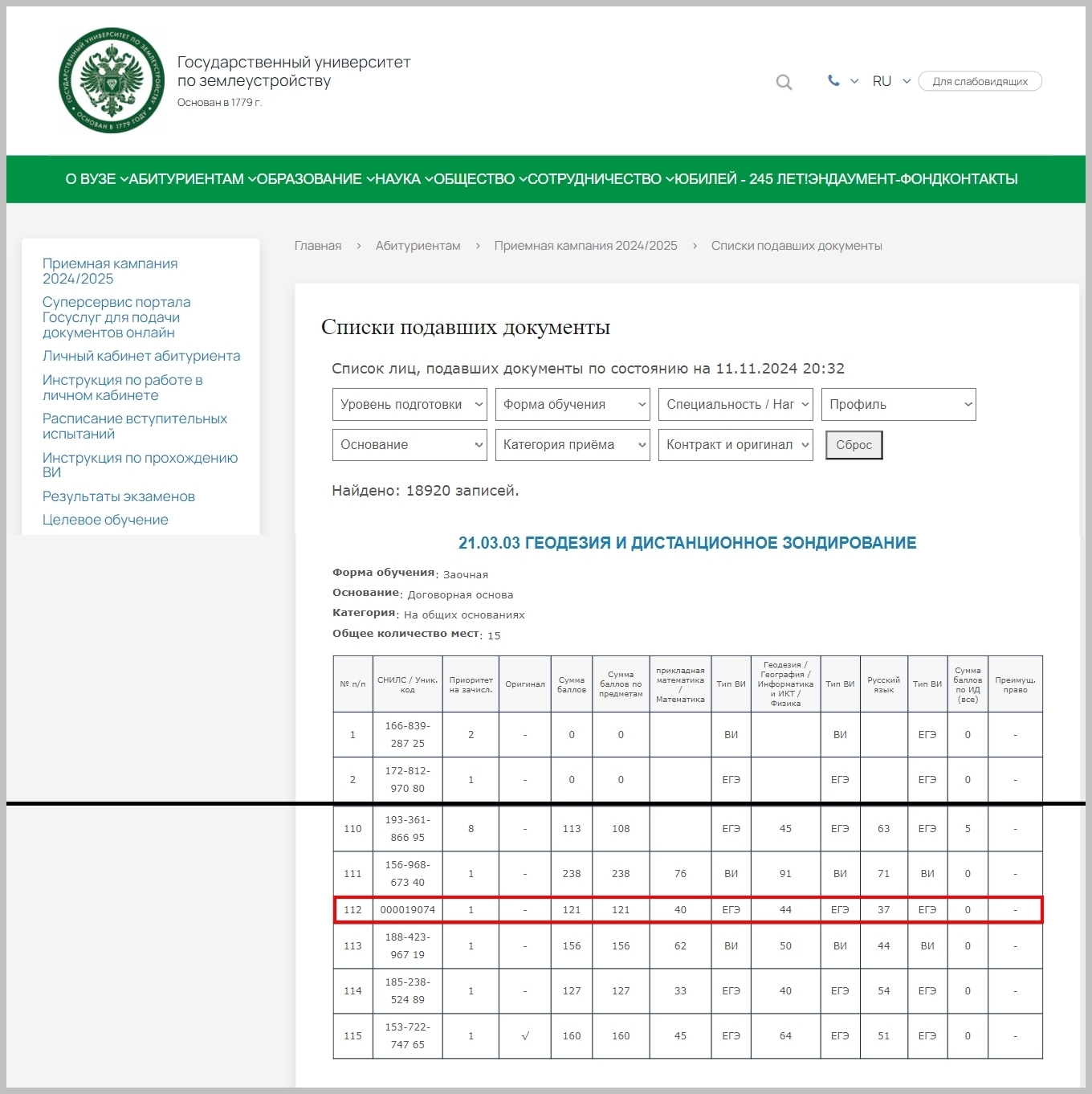
Task: Click 'Сумма баллов по предметам' header
Action: click(621, 684)
